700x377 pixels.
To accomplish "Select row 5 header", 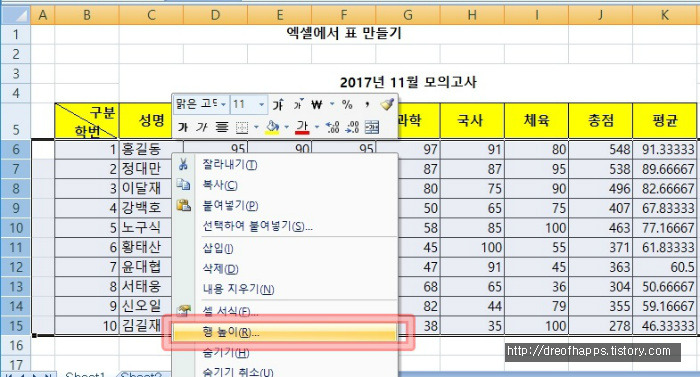I will (x=16, y=121).
